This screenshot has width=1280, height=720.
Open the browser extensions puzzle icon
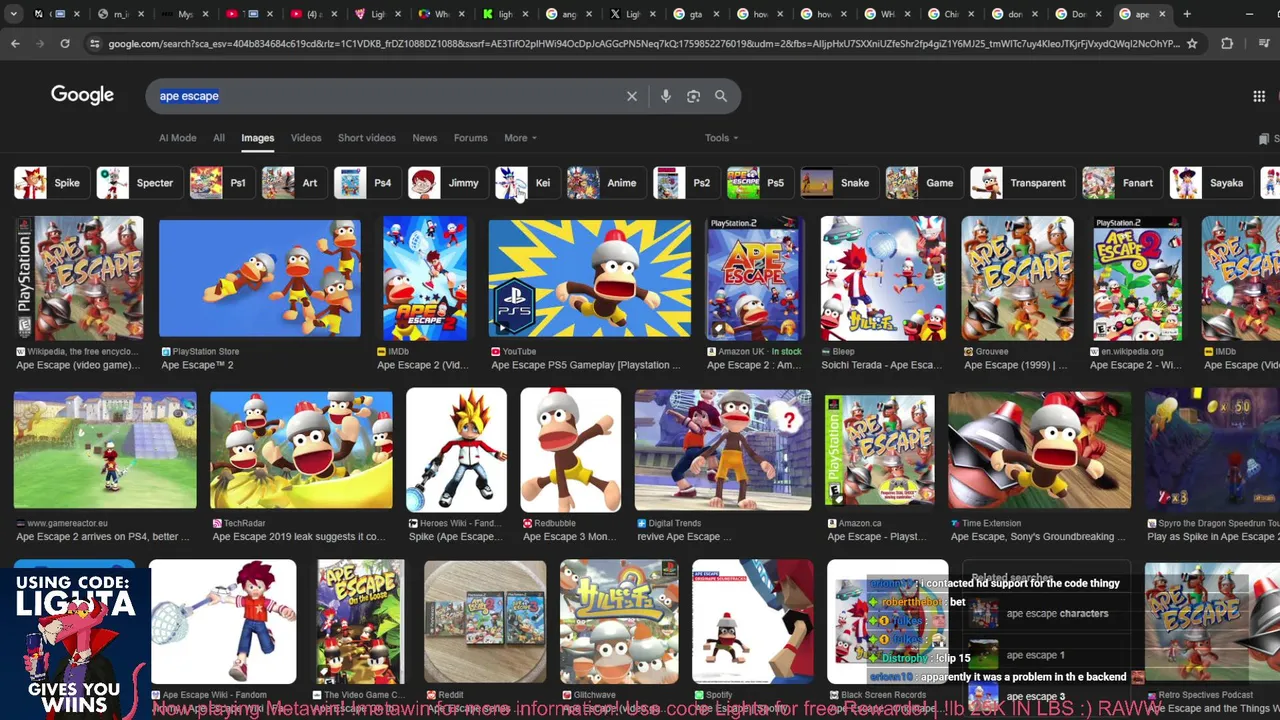click(1227, 44)
